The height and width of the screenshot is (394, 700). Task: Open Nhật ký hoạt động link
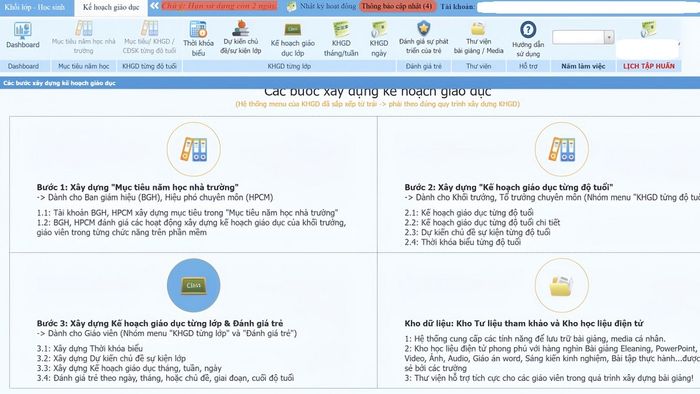(x=328, y=6)
